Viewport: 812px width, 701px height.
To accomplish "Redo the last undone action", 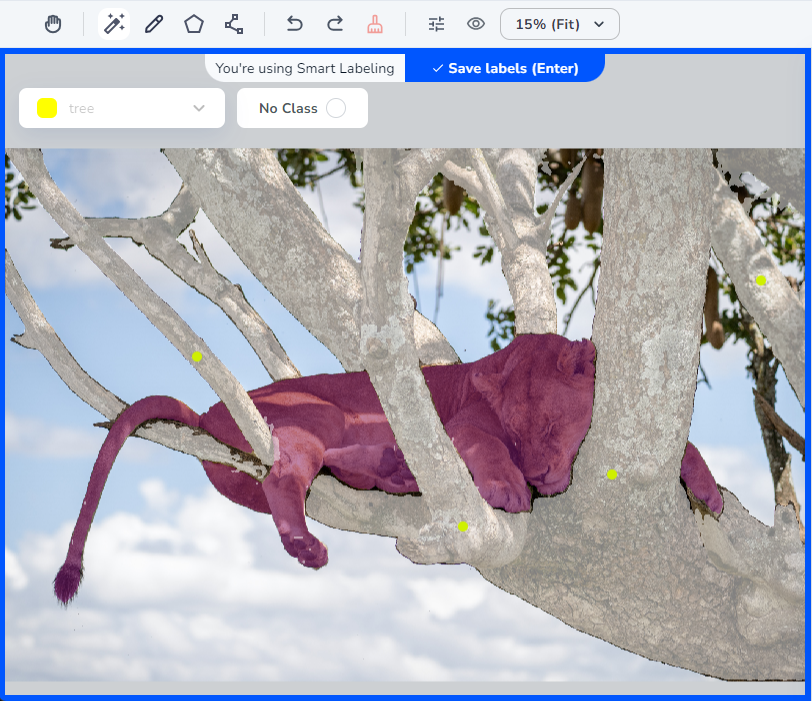I will 335,24.
